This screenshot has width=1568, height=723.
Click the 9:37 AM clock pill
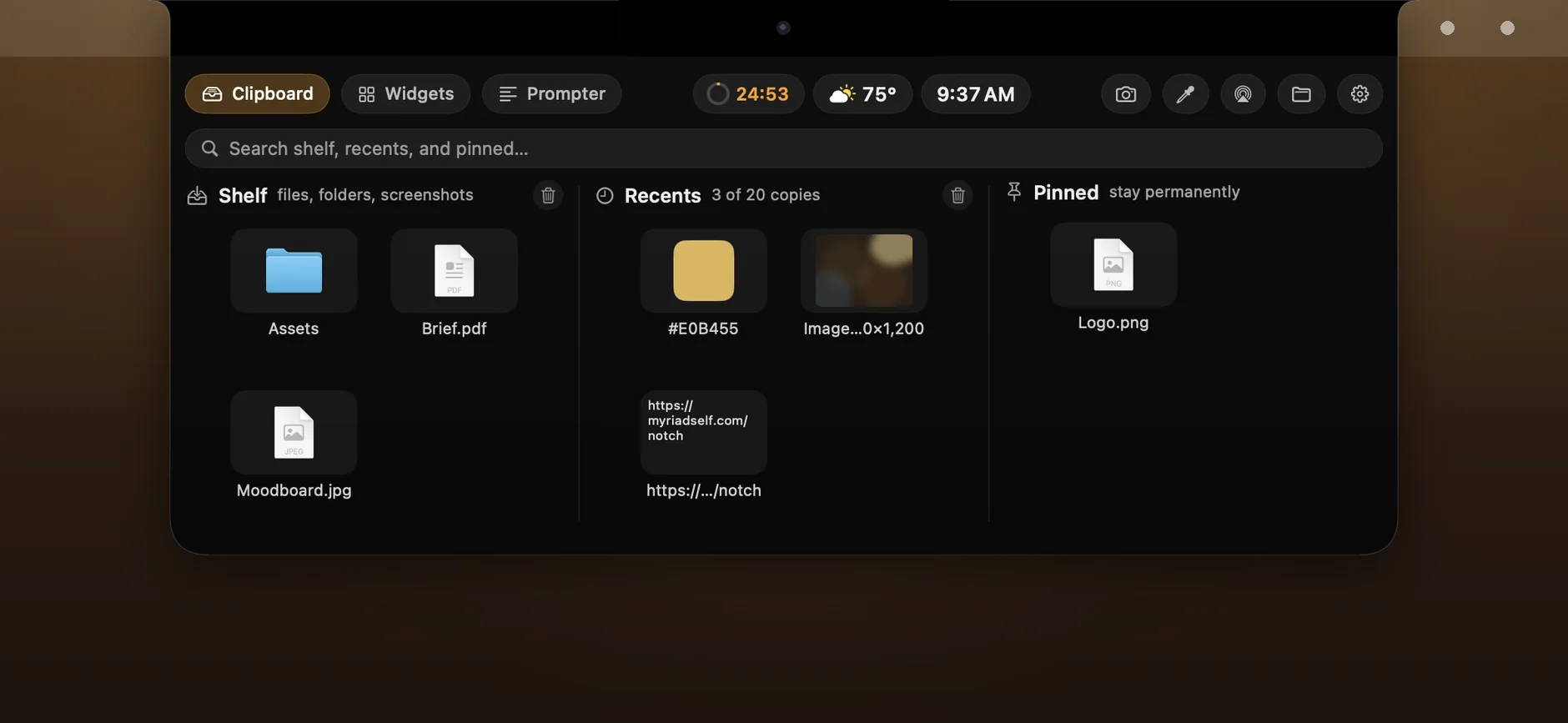coord(976,93)
